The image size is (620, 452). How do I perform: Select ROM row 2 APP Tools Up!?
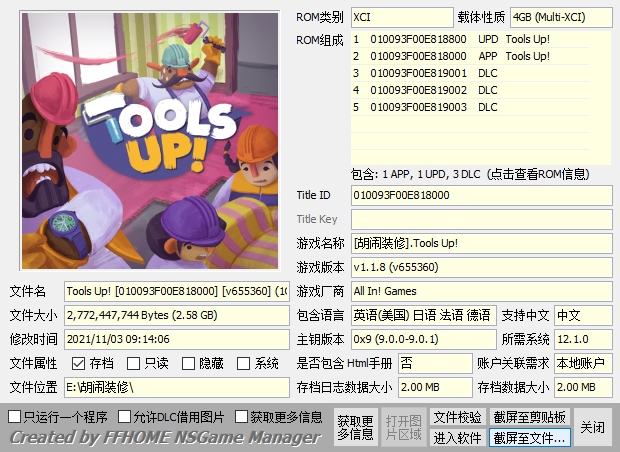pyautogui.click(x=470, y=56)
